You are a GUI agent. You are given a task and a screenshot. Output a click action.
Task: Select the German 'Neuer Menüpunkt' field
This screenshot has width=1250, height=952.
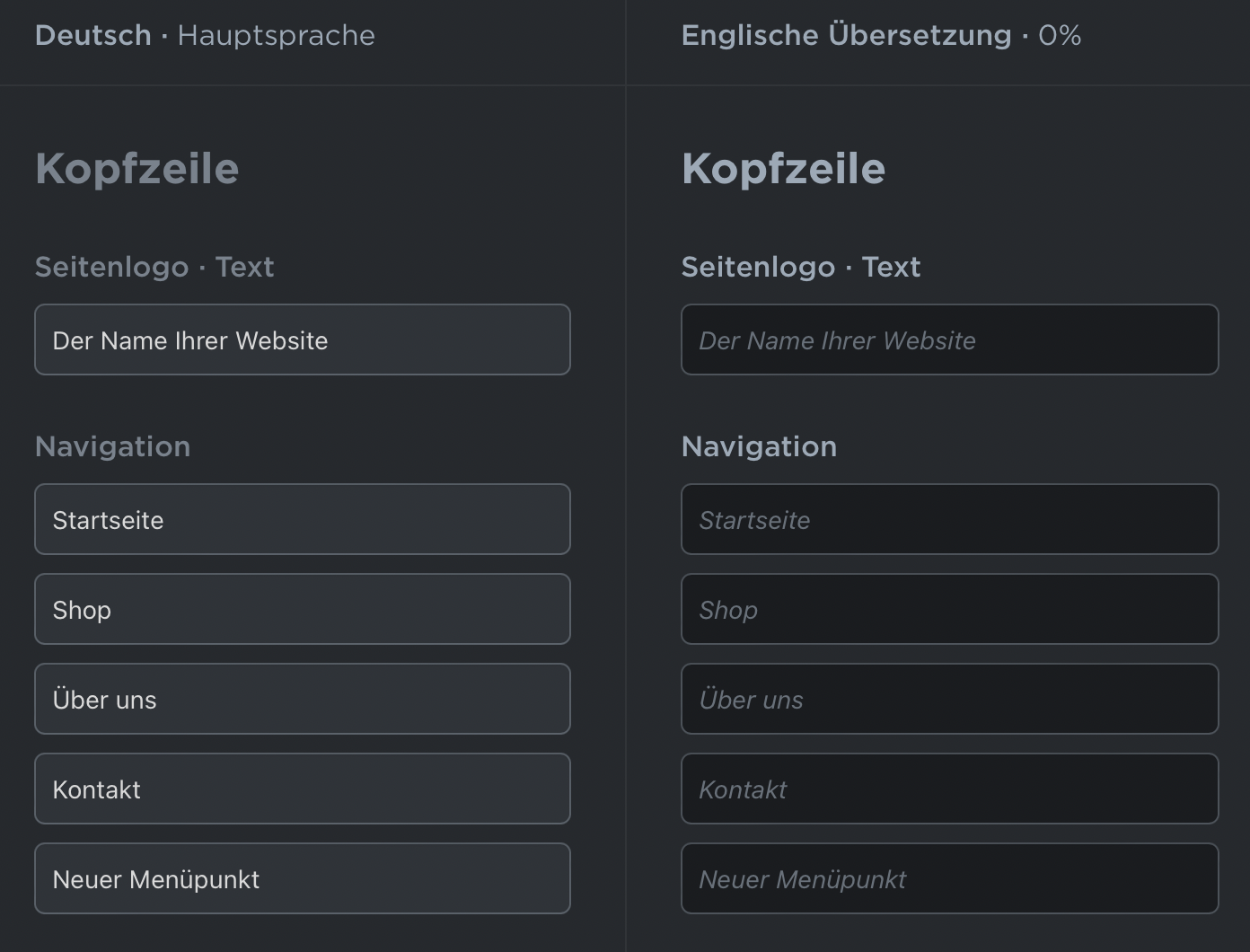[303, 878]
